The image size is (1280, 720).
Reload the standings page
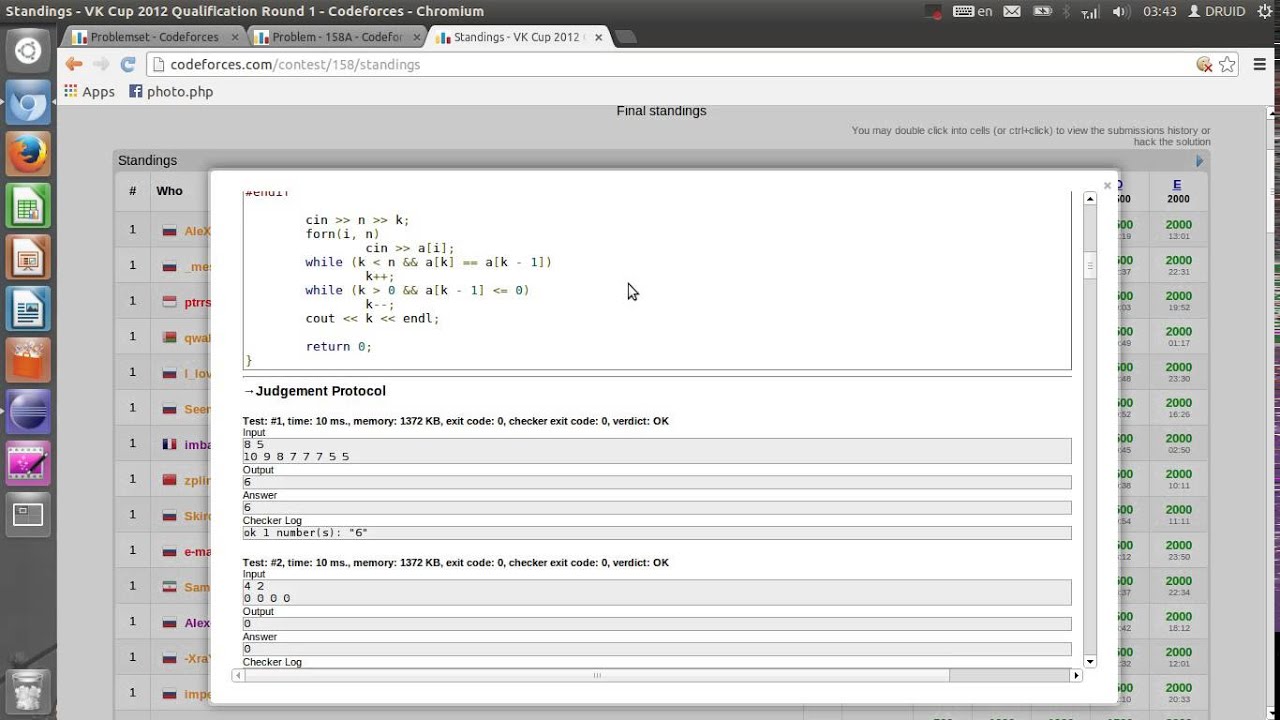[128, 64]
